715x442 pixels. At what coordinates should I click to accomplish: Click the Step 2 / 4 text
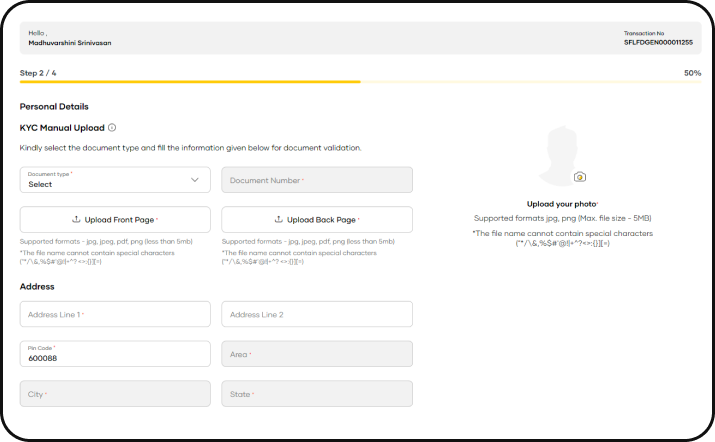point(38,73)
